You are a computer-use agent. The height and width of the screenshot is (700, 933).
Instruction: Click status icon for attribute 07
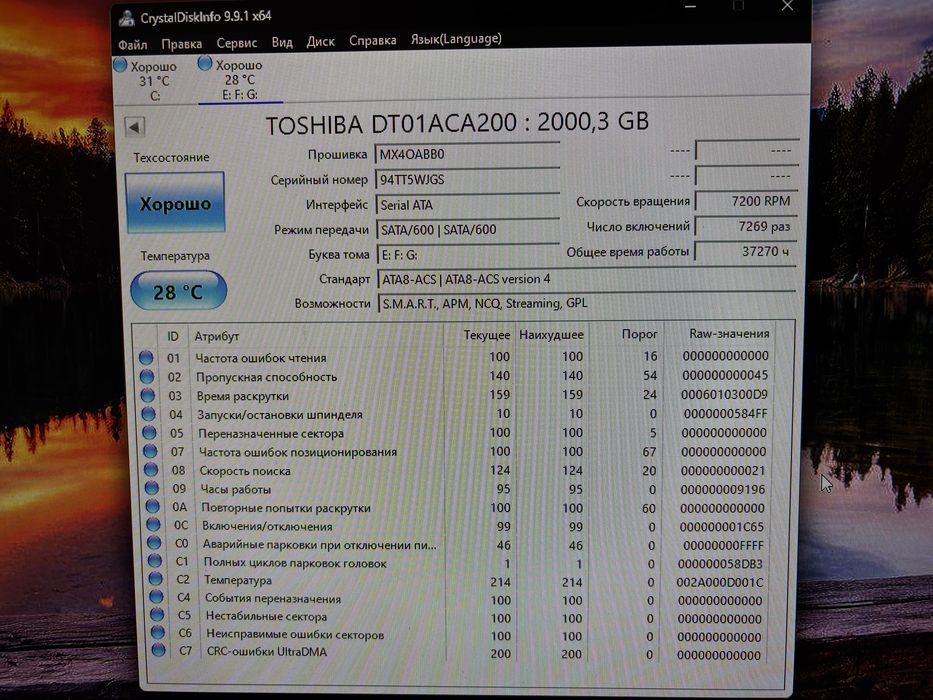pyautogui.click(x=151, y=451)
